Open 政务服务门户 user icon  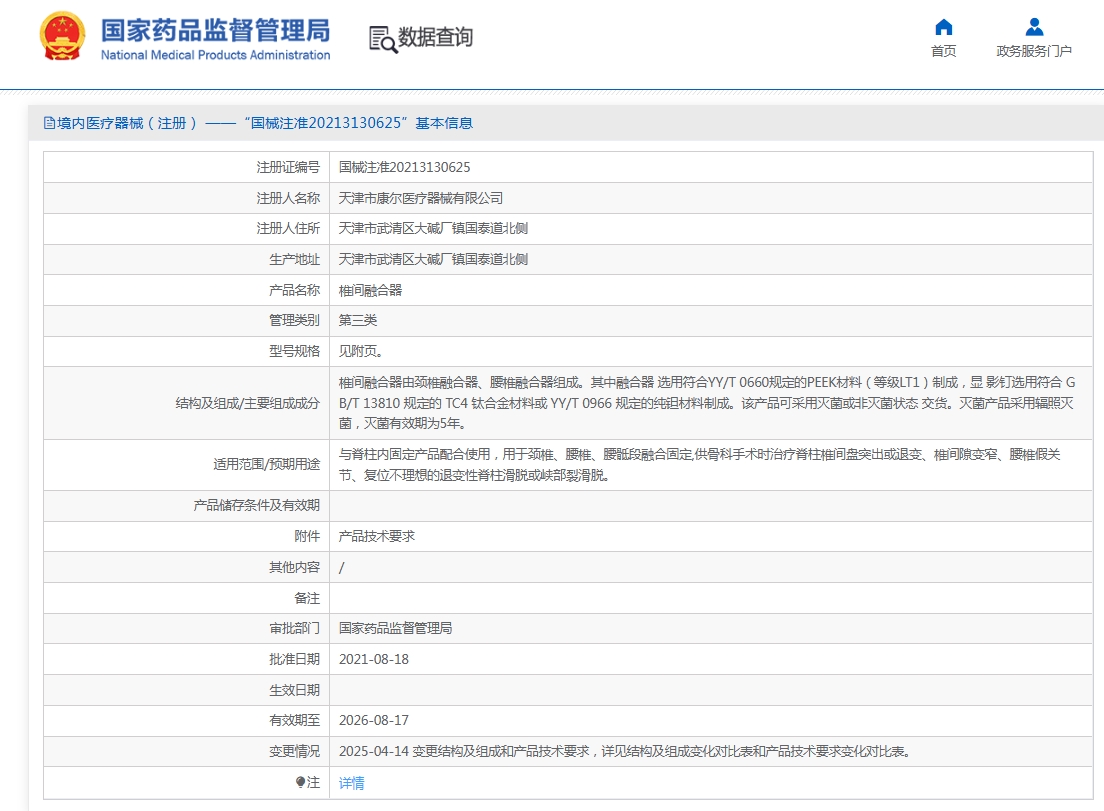click(x=1034, y=27)
